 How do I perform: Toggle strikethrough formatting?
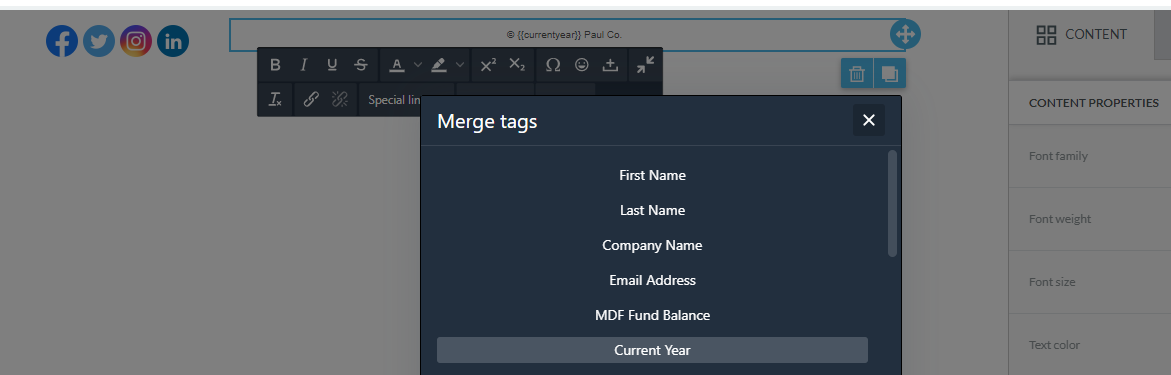tap(361, 65)
